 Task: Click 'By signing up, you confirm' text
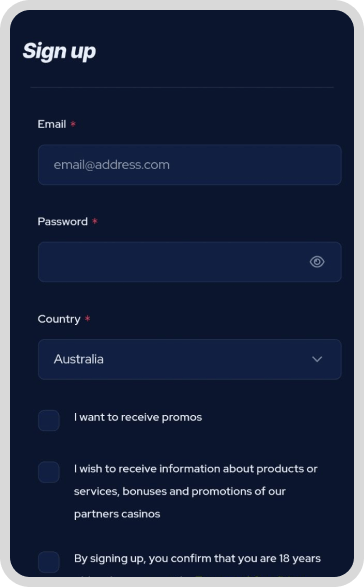143,559
